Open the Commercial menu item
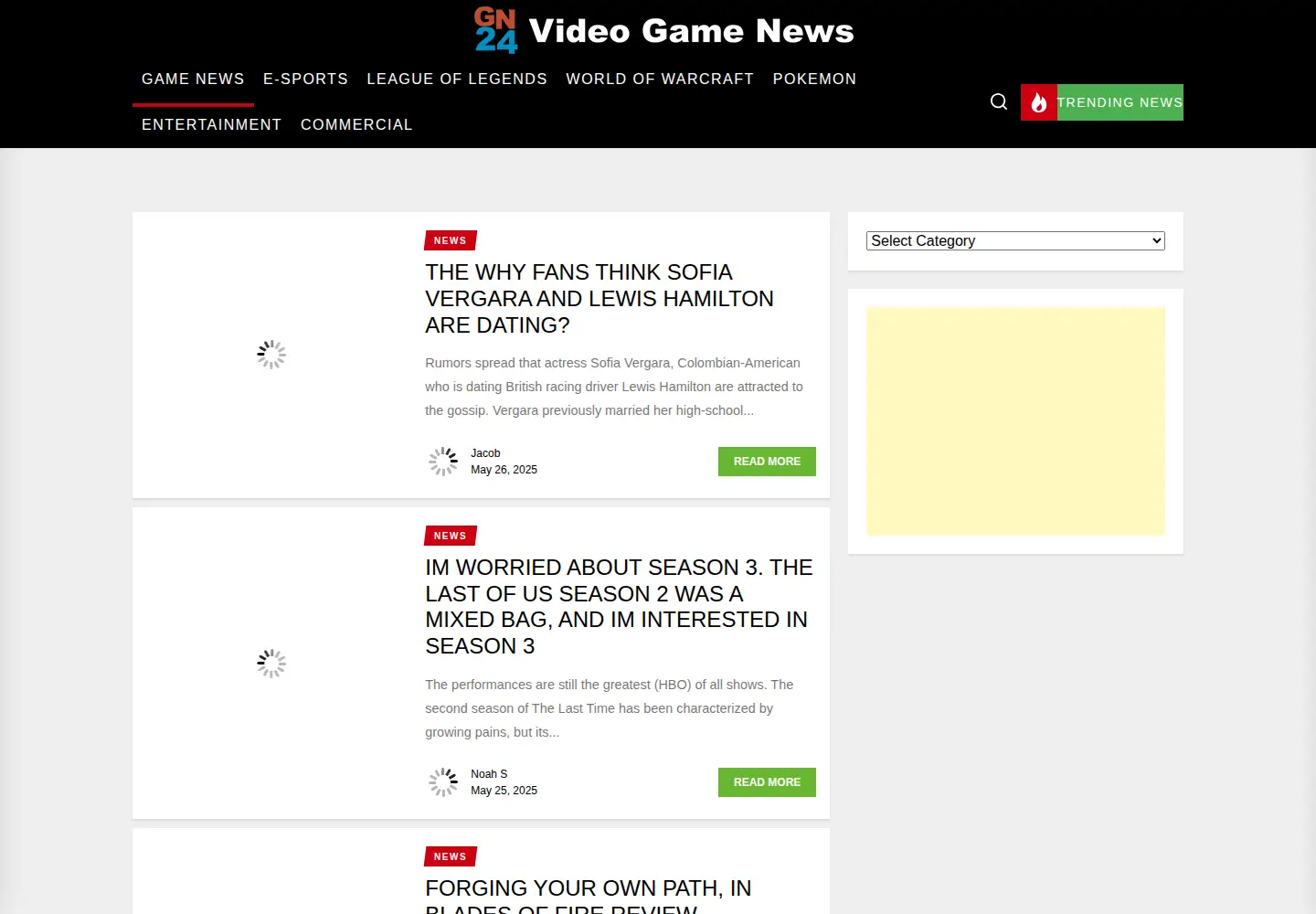Screen dimensions: 1316x914 click(356, 124)
